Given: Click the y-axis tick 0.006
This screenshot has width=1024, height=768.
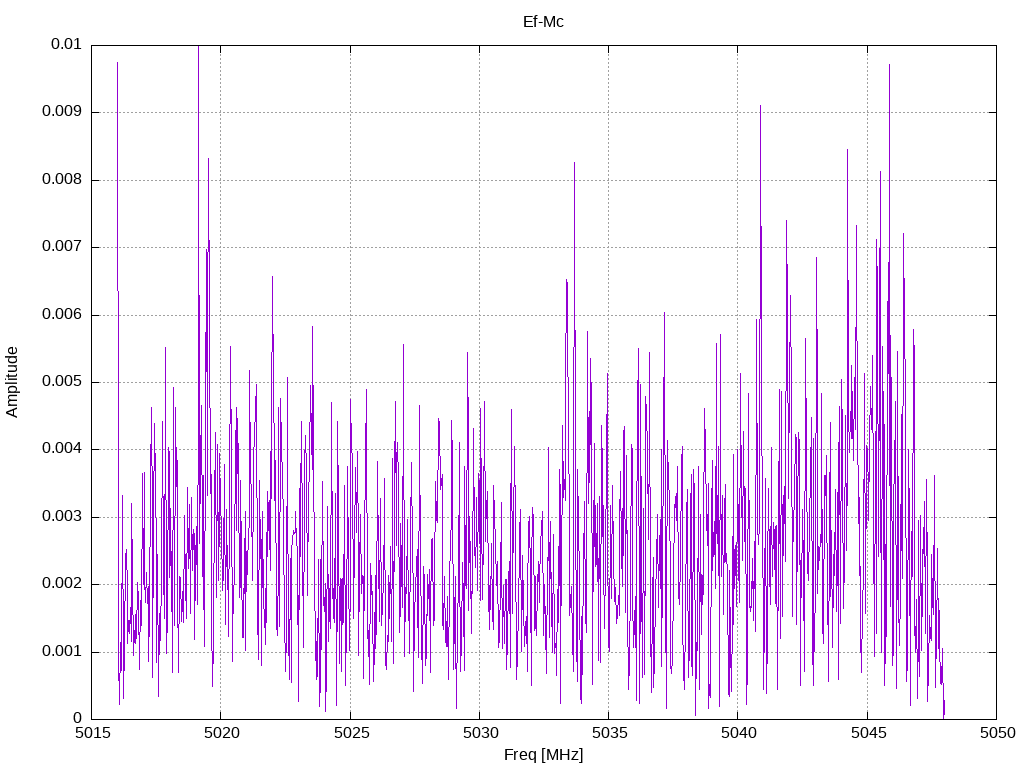Looking at the screenshot, I should coord(62,315).
